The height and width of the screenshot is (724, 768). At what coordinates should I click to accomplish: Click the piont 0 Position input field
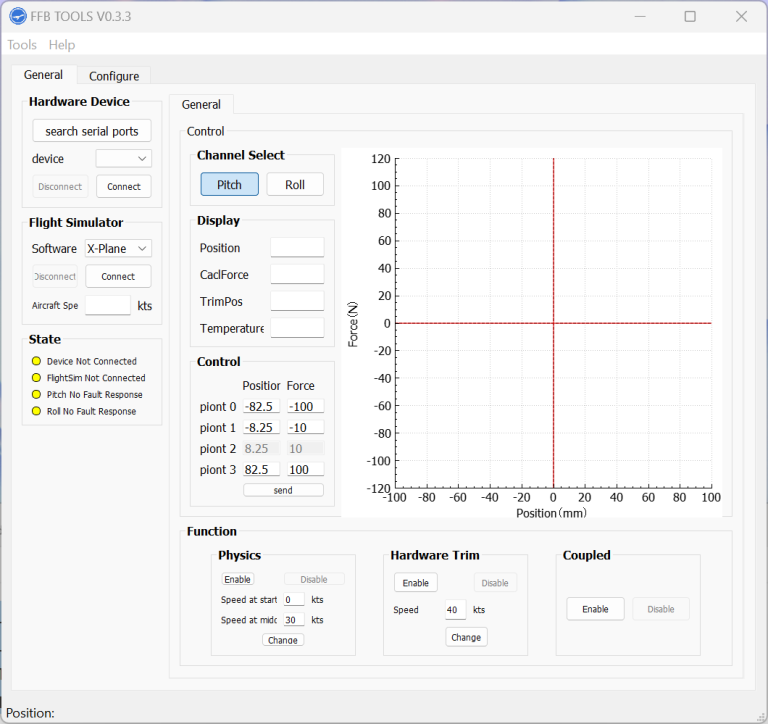click(x=261, y=406)
